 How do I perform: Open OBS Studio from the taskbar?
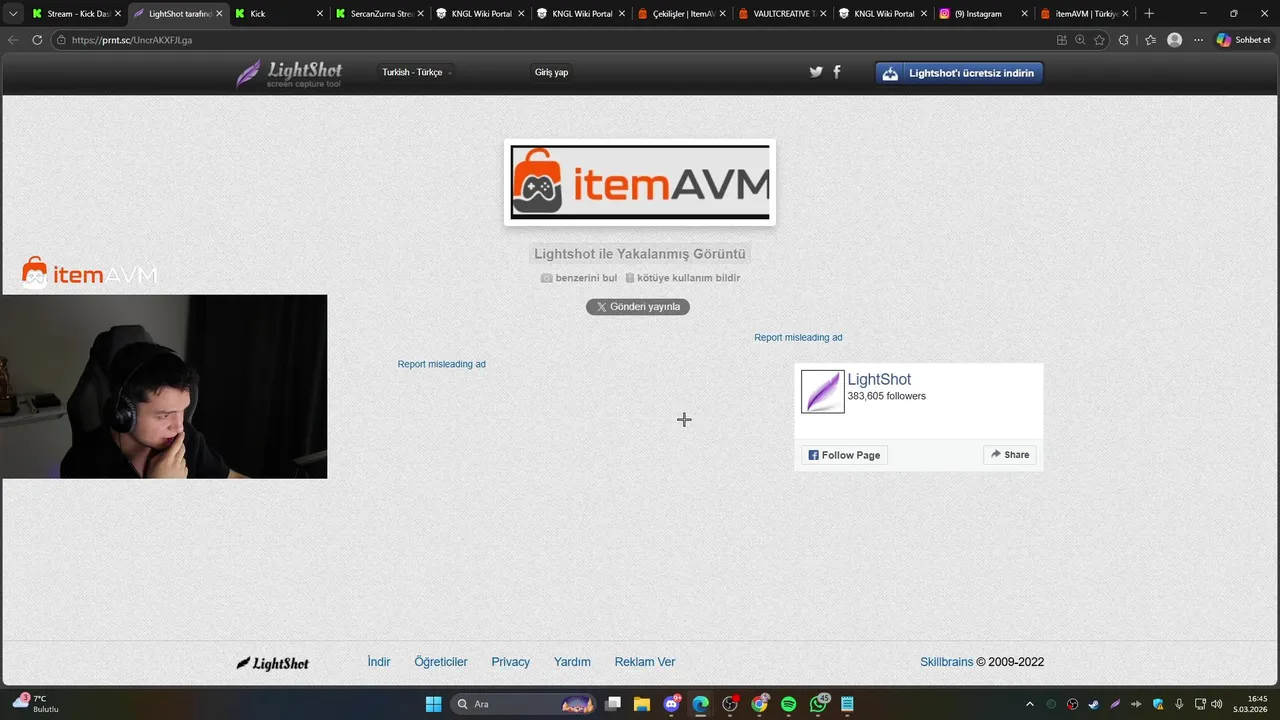tap(730, 704)
